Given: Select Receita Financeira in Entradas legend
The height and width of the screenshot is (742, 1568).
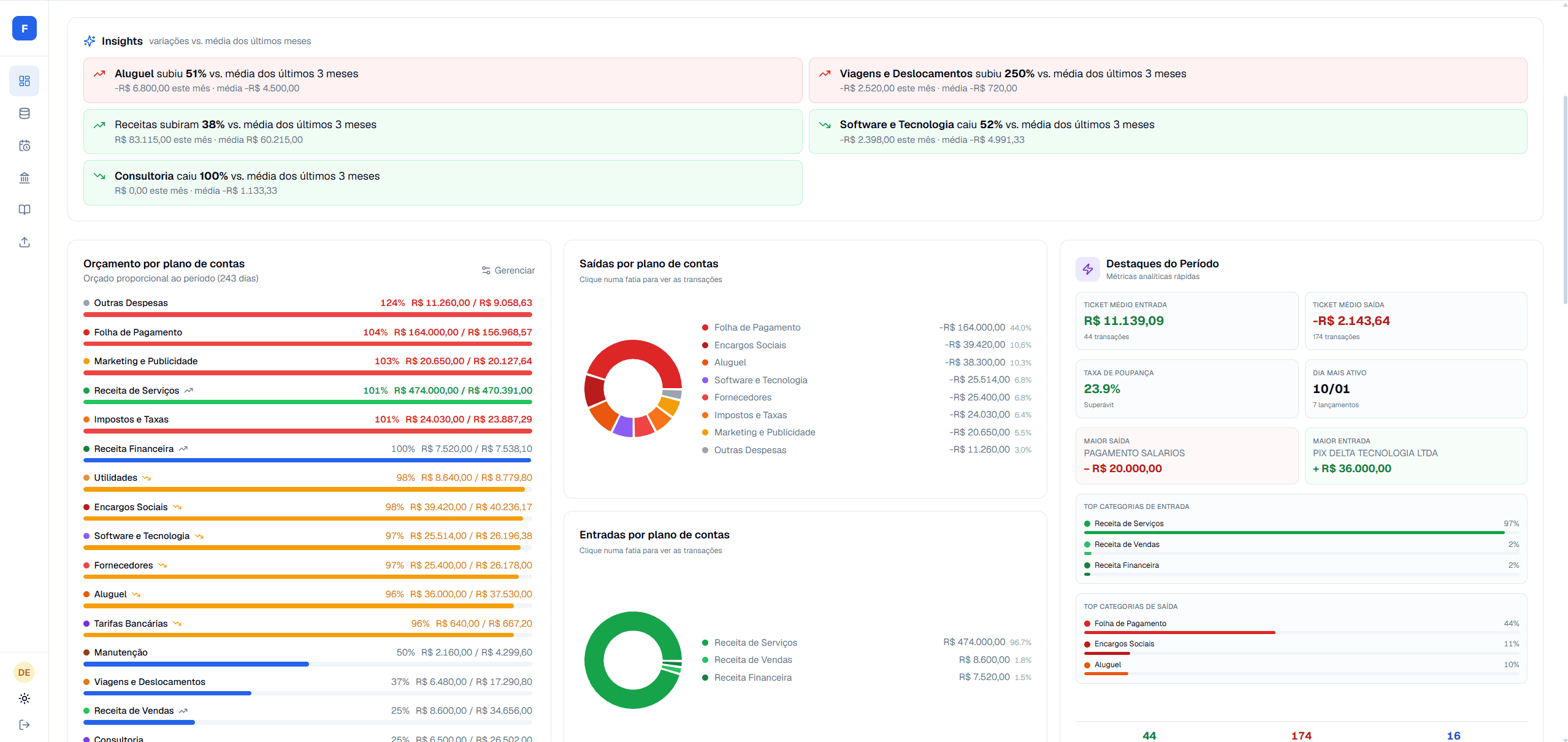Looking at the screenshot, I should coord(753,678).
